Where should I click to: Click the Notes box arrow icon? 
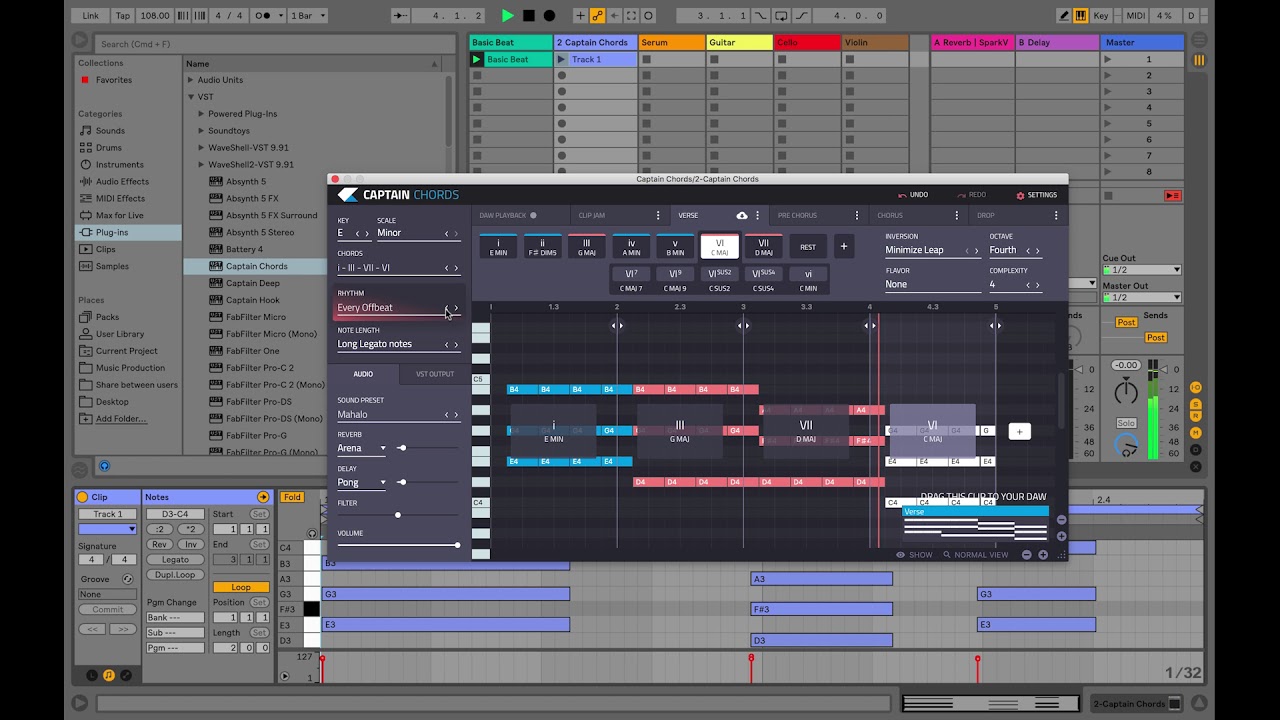pyautogui.click(x=263, y=497)
